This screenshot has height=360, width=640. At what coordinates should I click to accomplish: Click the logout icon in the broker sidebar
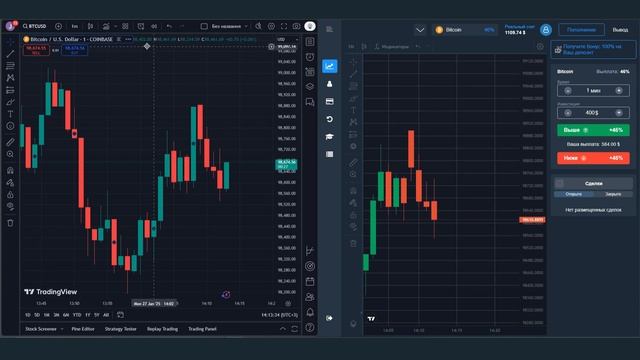point(329,318)
